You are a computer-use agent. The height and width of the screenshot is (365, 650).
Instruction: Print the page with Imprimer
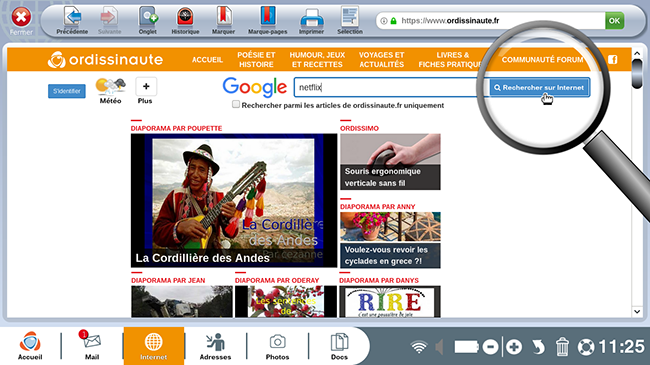click(x=311, y=21)
